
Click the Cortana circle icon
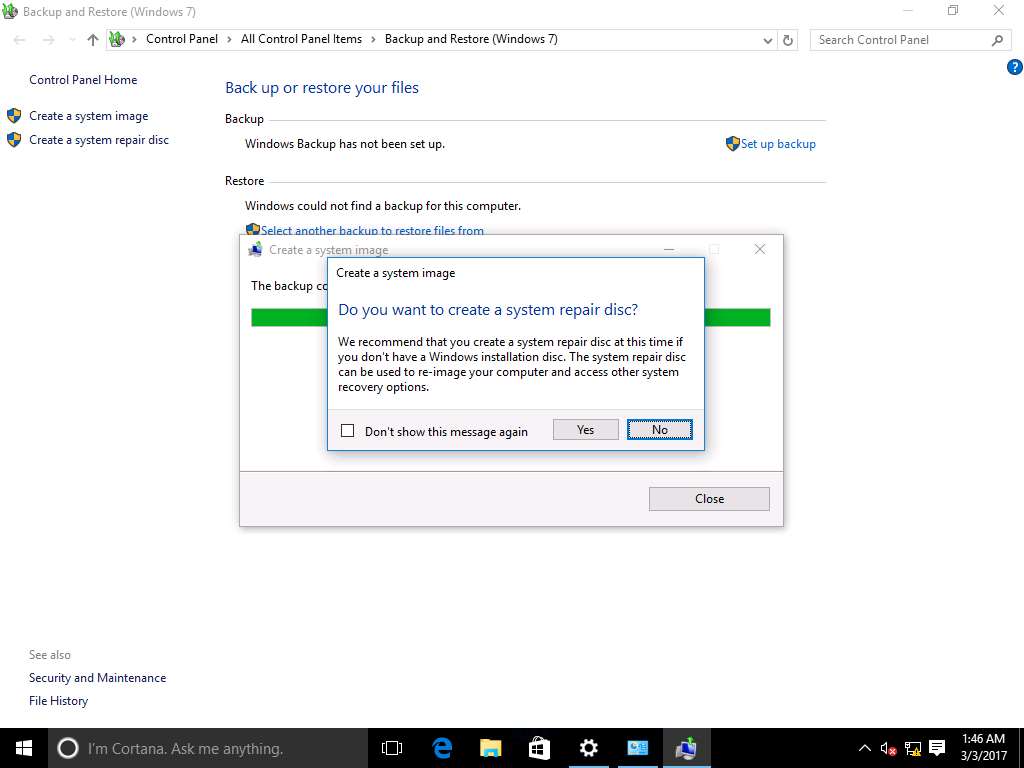click(x=68, y=748)
